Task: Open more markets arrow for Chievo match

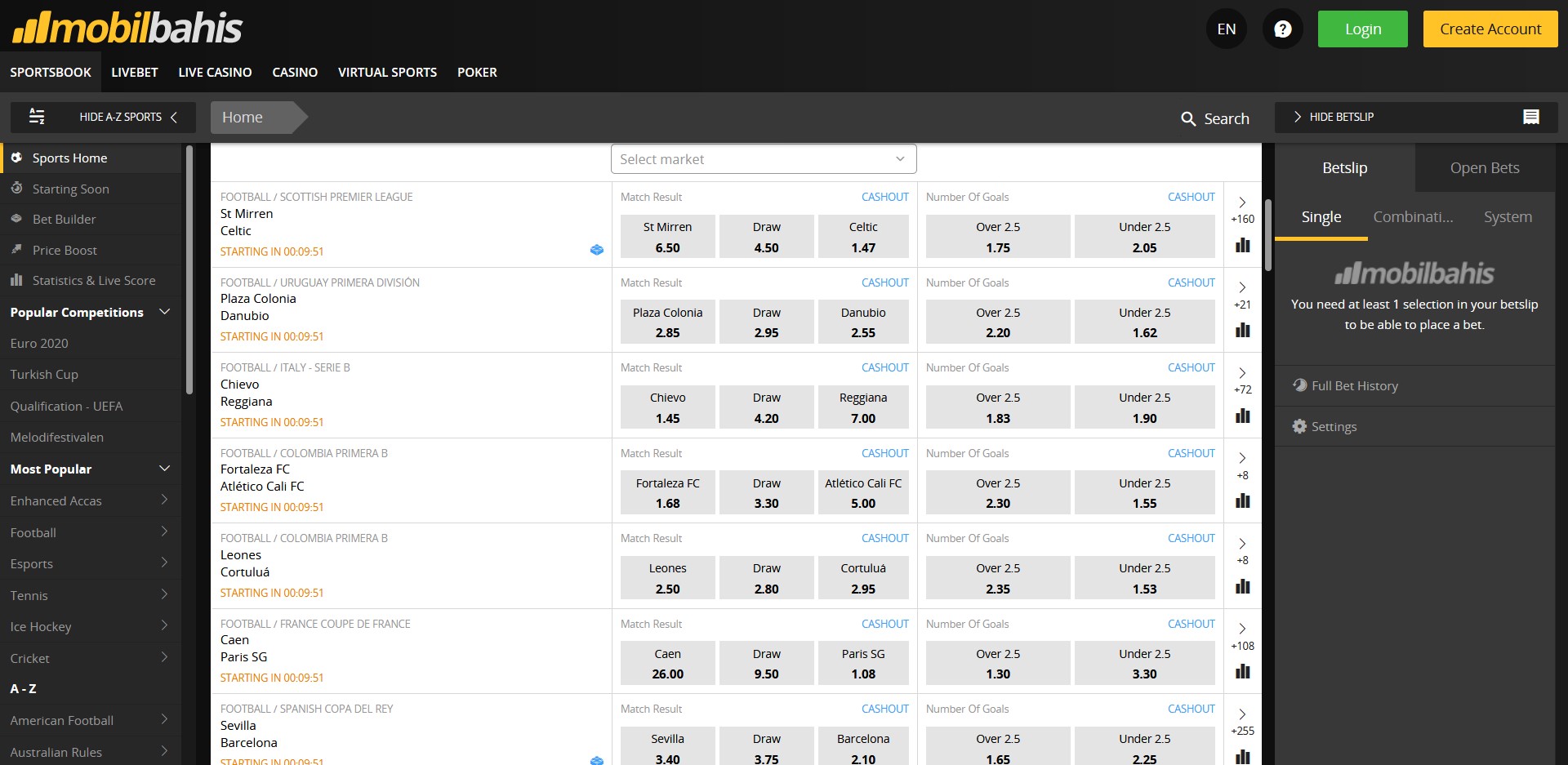Action: [x=1242, y=372]
